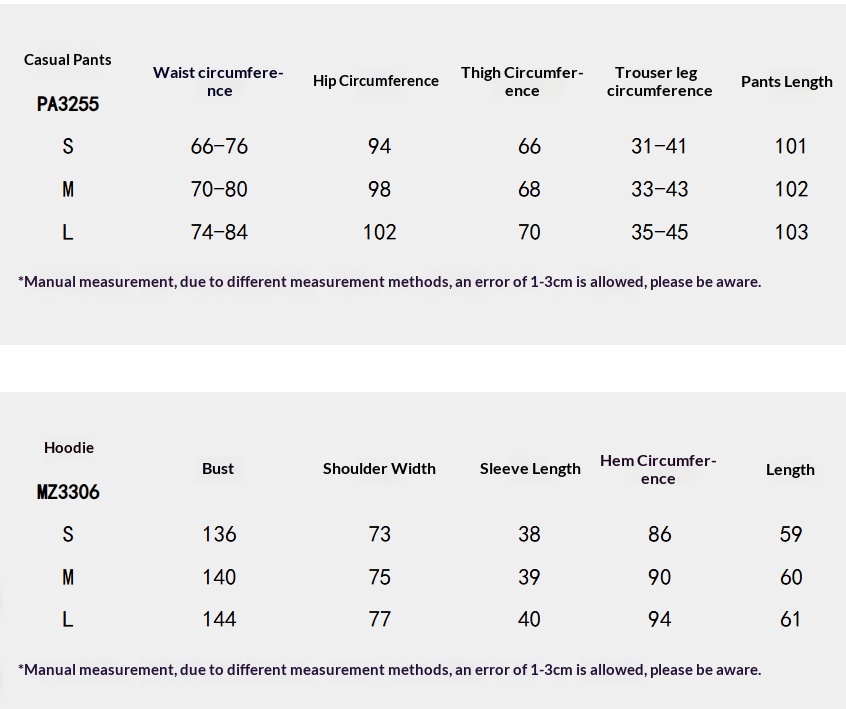Viewport: 846px width, 709px height.
Task: Select the Bust column header
Action: pos(218,468)
